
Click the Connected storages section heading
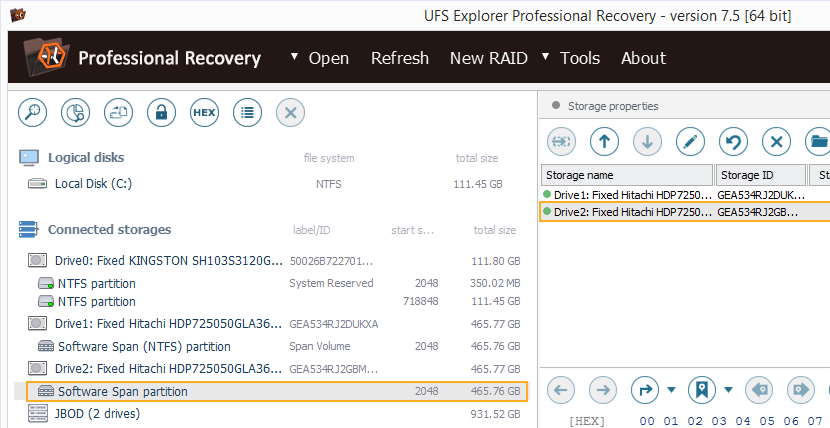(x=110, y=230)
